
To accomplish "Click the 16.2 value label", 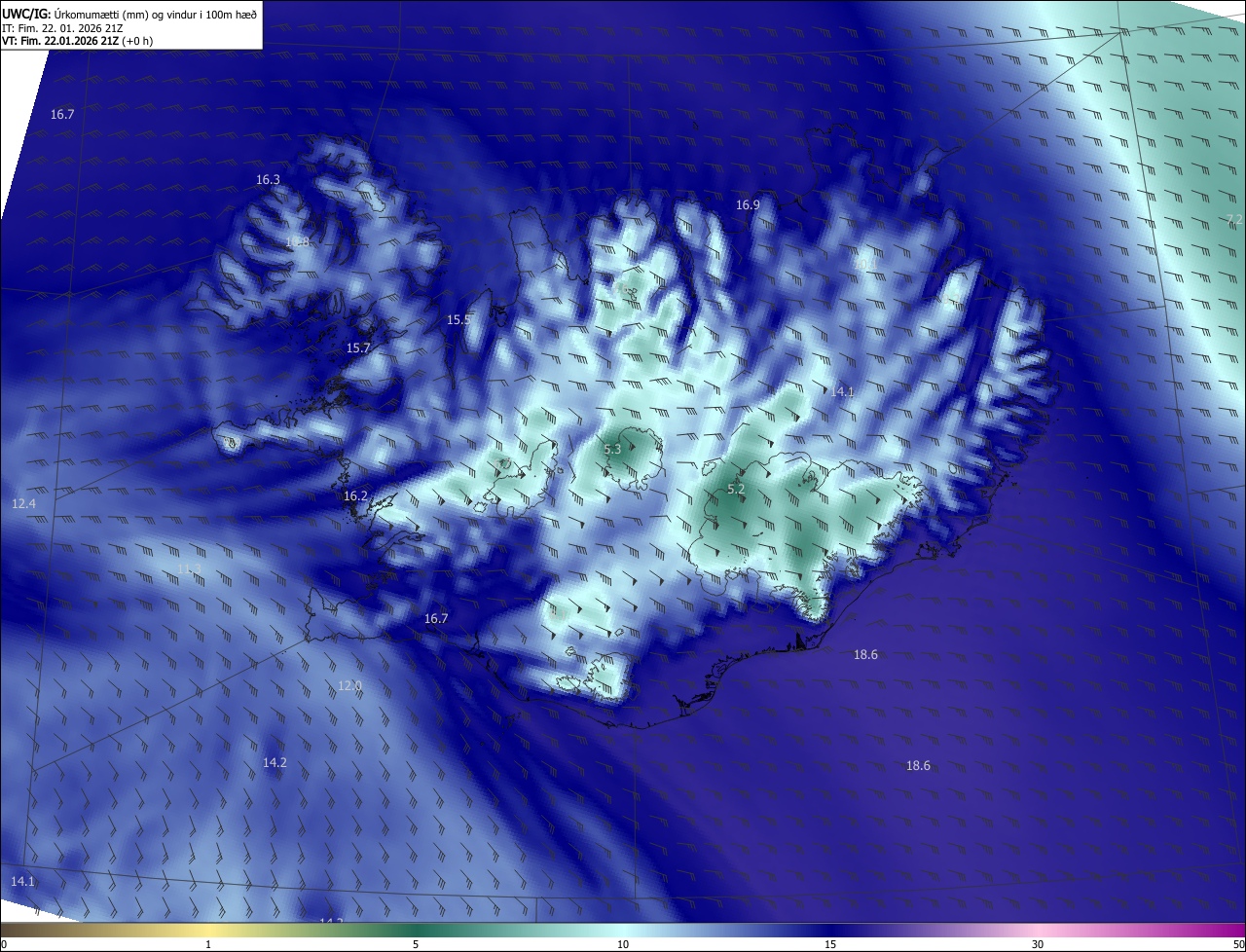I will point(355,496).
